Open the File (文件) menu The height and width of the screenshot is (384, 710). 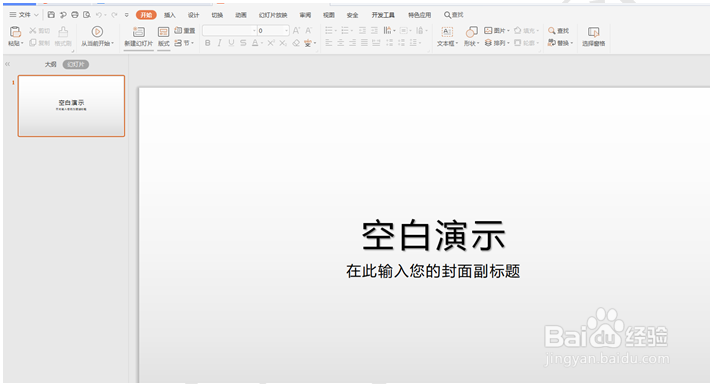pyautogui.click(x=24, y=15)
